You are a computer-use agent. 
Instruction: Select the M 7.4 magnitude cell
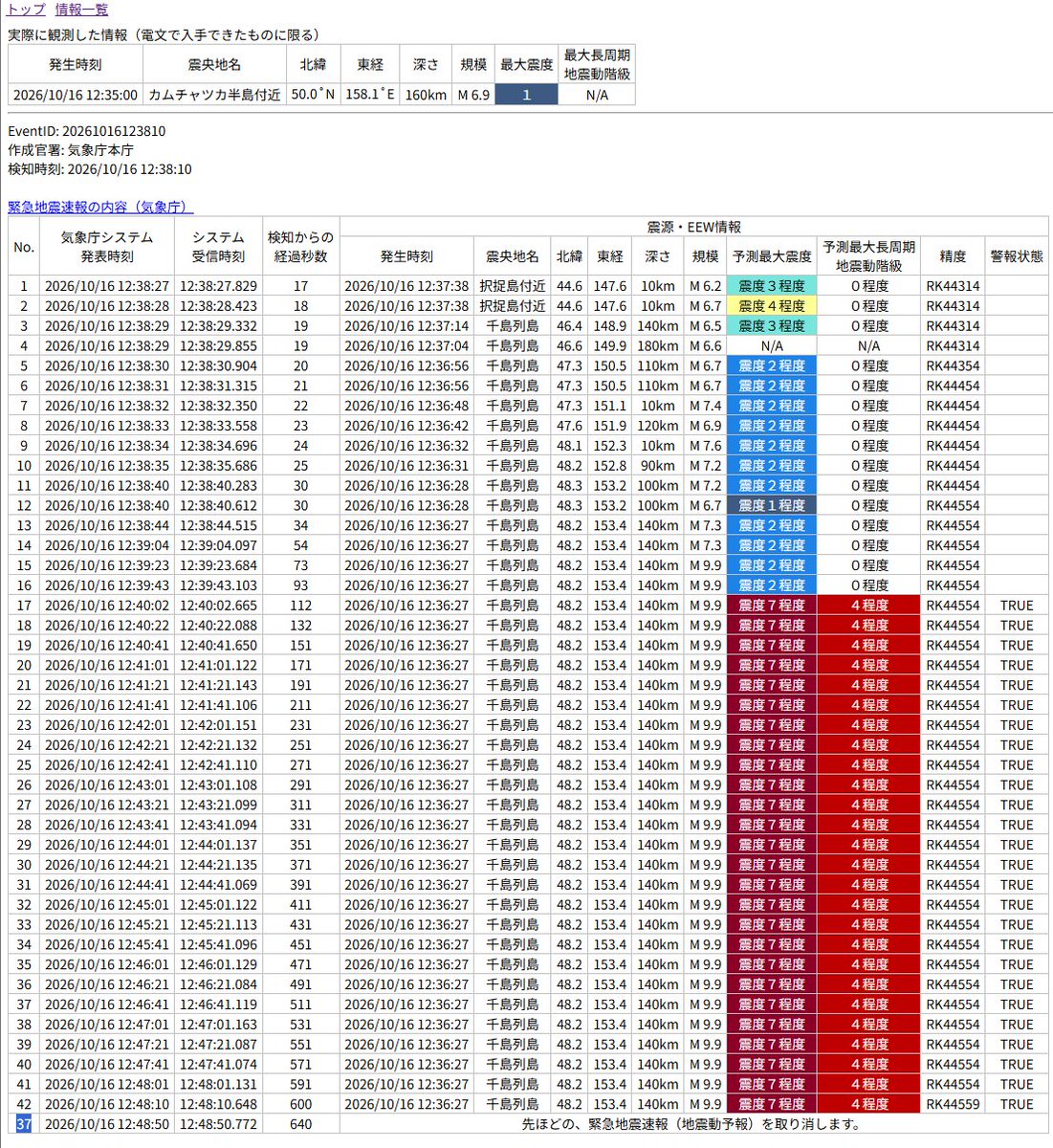click(706, 406)
